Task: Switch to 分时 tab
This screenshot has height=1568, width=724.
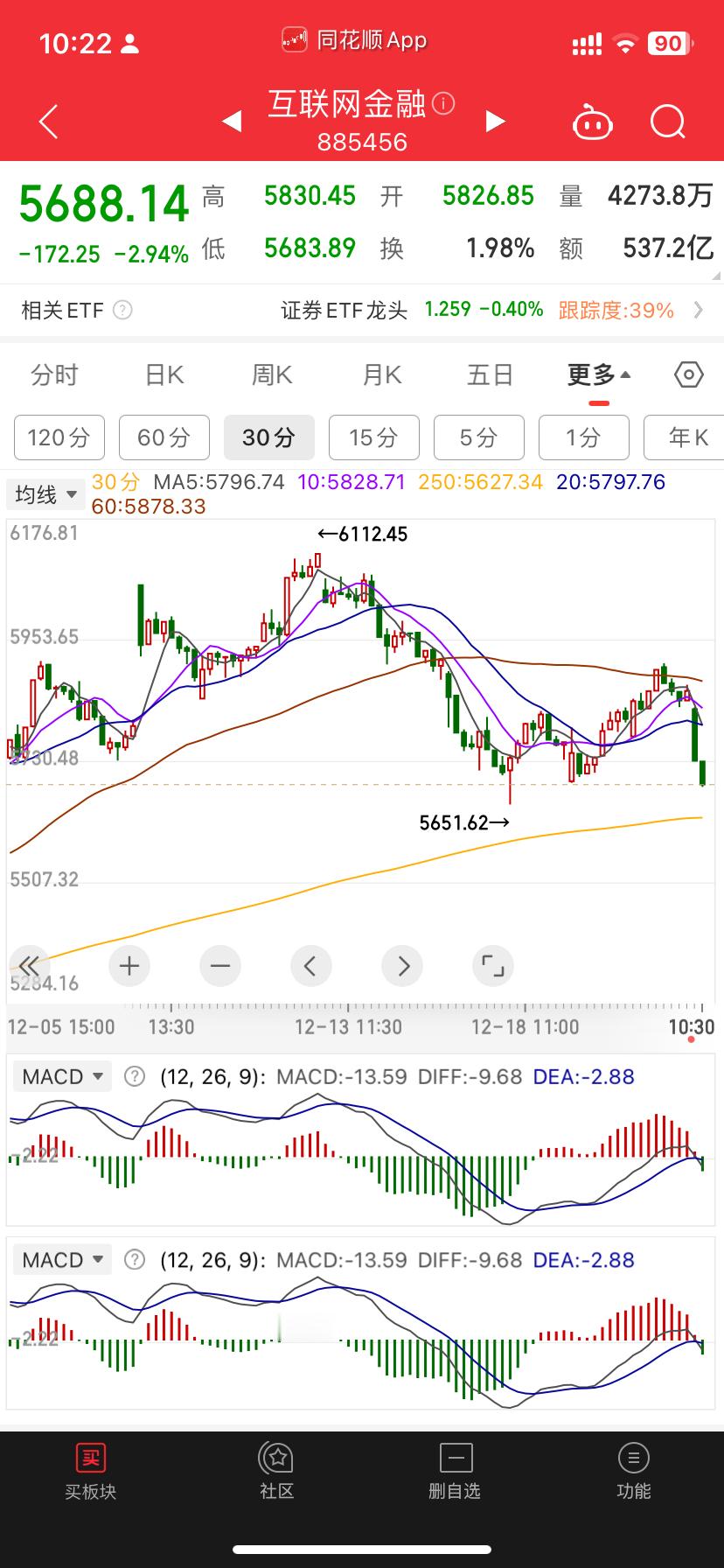Action: tap(55, 375)
